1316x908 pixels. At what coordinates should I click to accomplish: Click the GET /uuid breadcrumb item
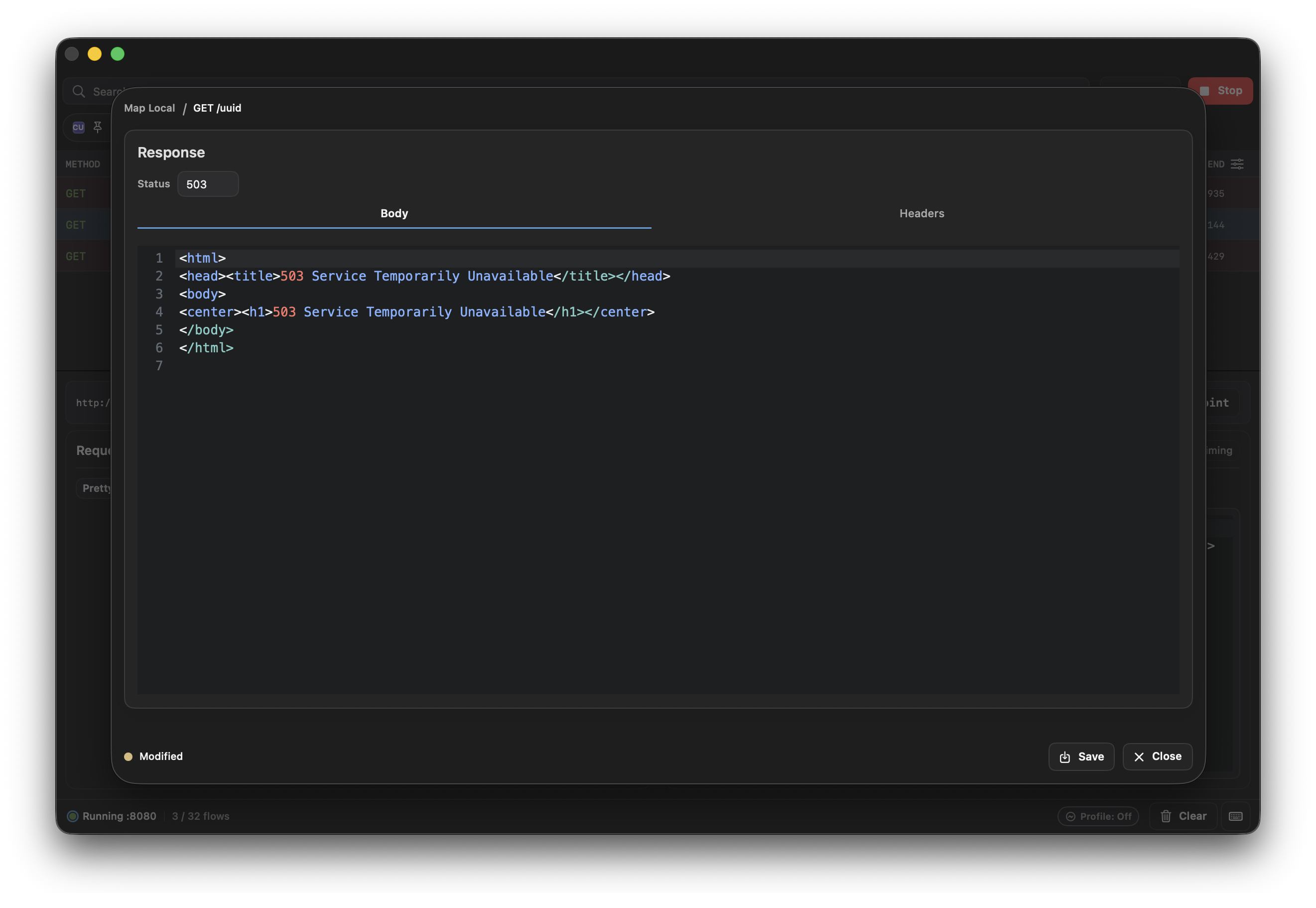217,108
